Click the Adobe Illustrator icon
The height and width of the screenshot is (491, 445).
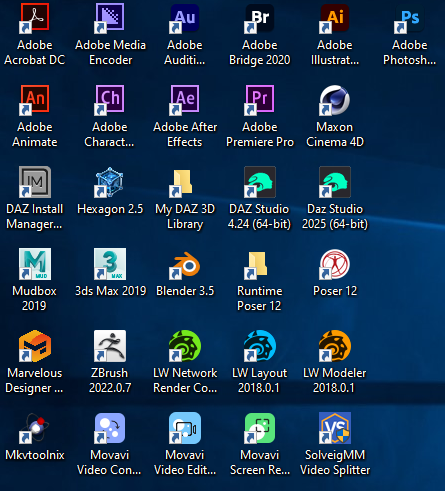(335, 18)
